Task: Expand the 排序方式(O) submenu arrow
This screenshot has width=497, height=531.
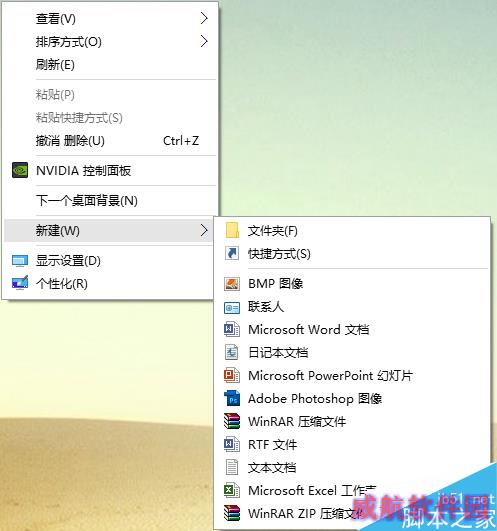Action: coord(204,41)
